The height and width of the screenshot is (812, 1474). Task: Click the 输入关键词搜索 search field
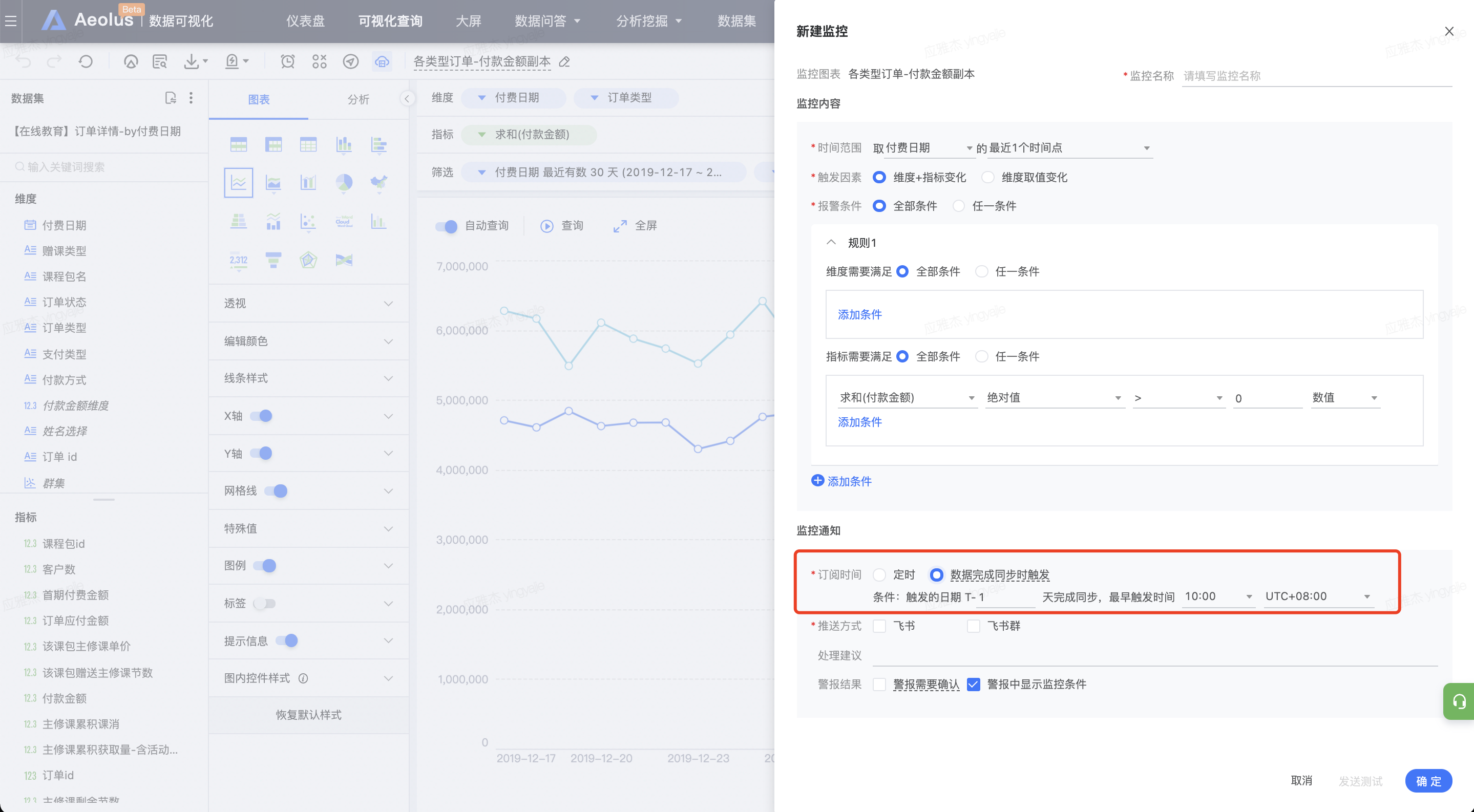tap(104, 167)
